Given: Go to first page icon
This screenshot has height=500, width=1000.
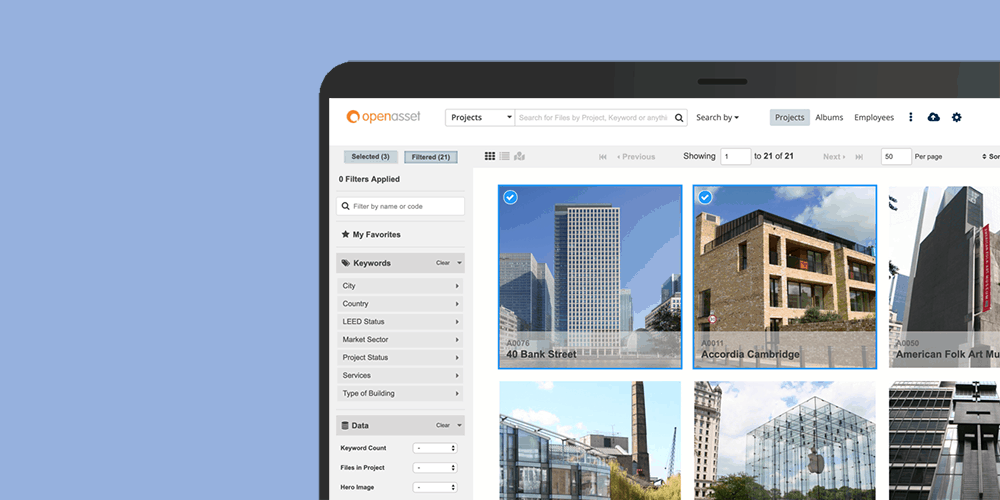Looking at the screenshot, I should 603,157.
